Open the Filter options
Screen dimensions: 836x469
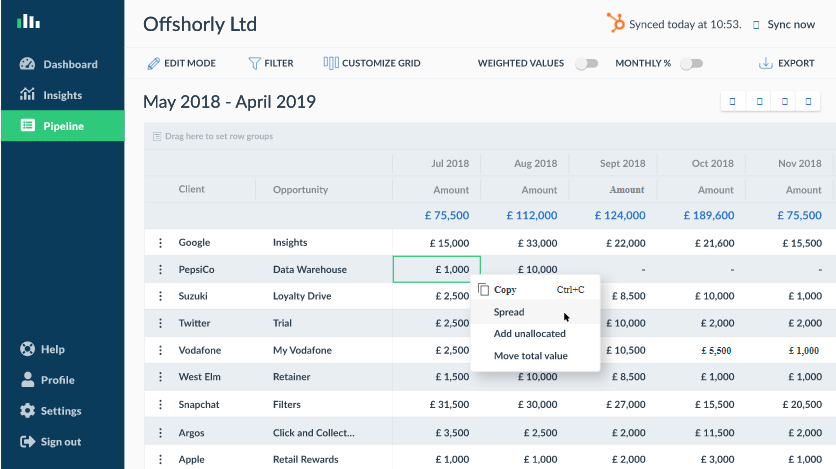(x=271, y=63)
